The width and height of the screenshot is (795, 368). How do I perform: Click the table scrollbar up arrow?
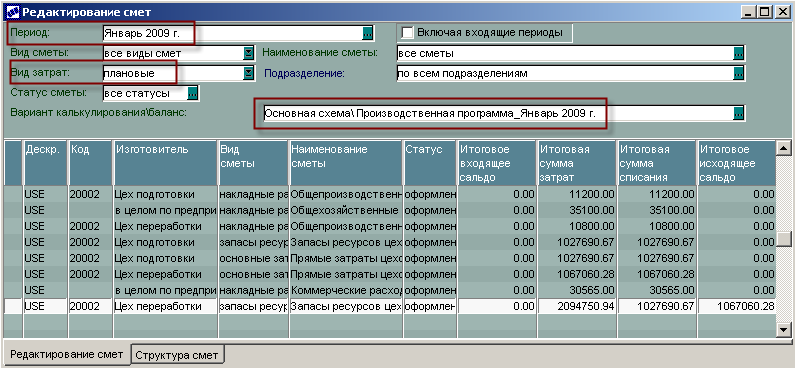pos(783,148)
